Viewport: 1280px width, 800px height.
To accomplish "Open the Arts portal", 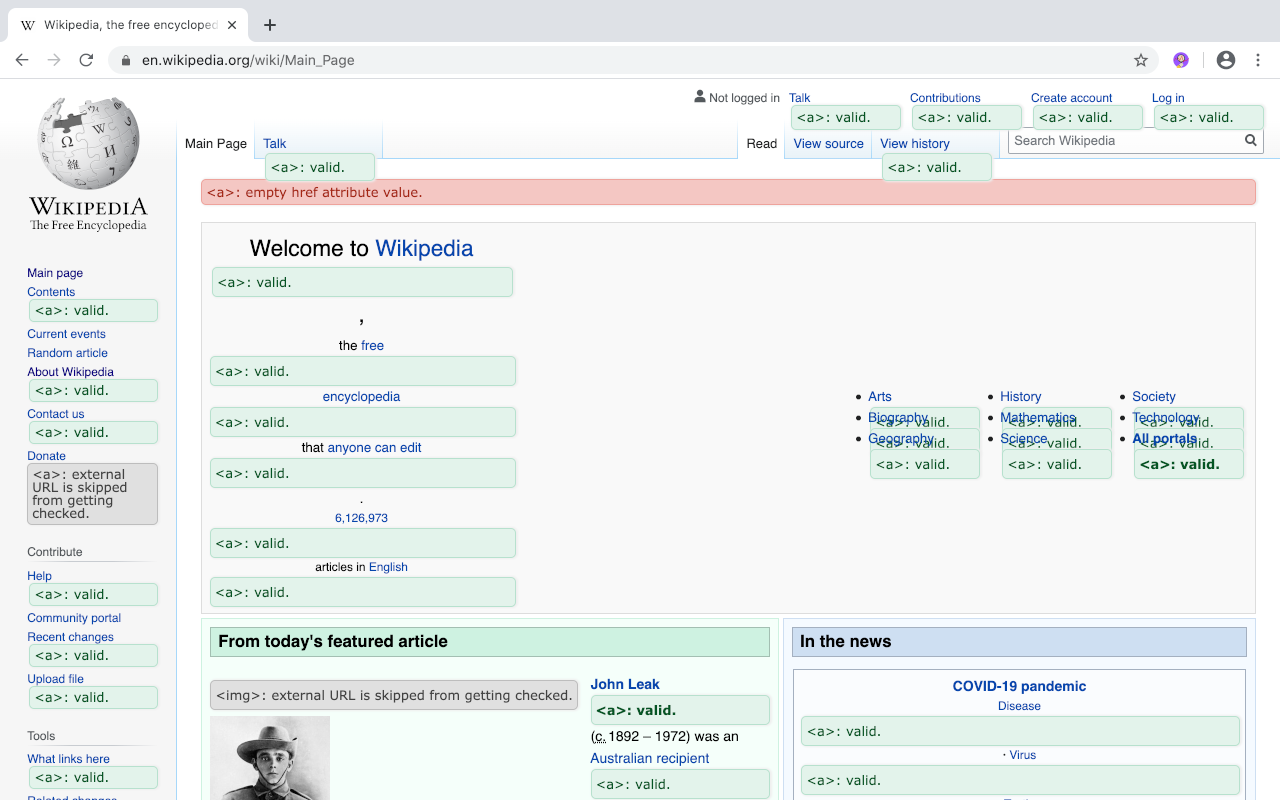I will [880, 397].
